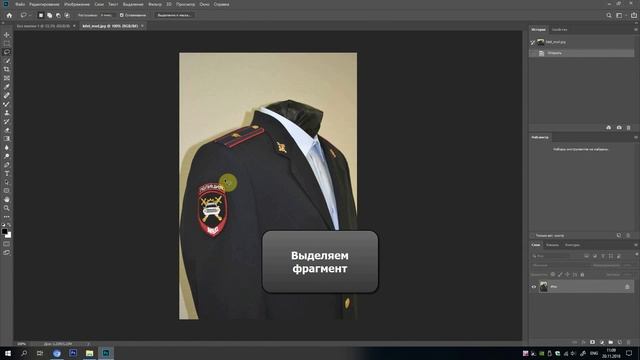This screenshot has width=640, height=360.
Task: Open the Edit Toolbar three-dots button
Action: [7, 217]
